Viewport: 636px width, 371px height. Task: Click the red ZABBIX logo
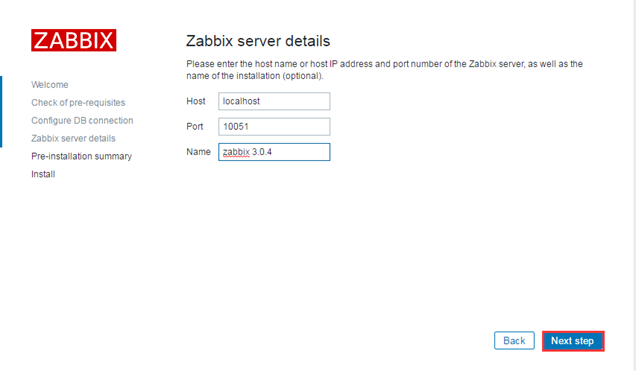pos(73,40)
